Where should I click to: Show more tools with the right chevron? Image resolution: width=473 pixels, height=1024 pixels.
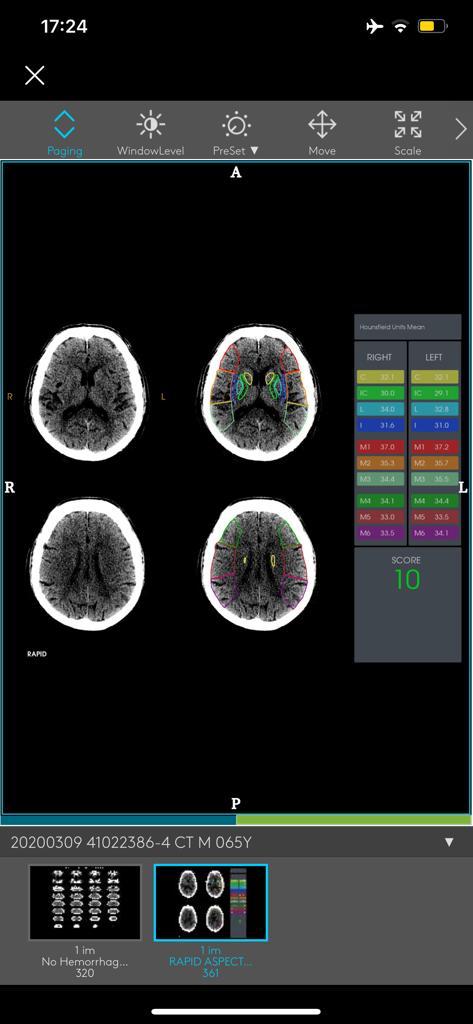[x=461, y=129]
